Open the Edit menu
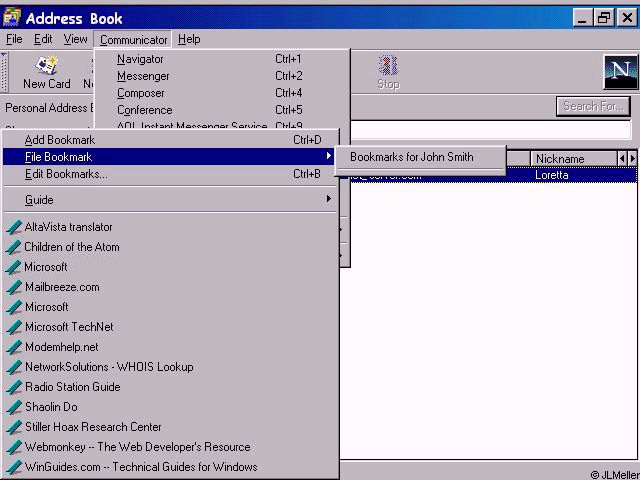This screenshot has height=480, width=640. tap(43, 39)
